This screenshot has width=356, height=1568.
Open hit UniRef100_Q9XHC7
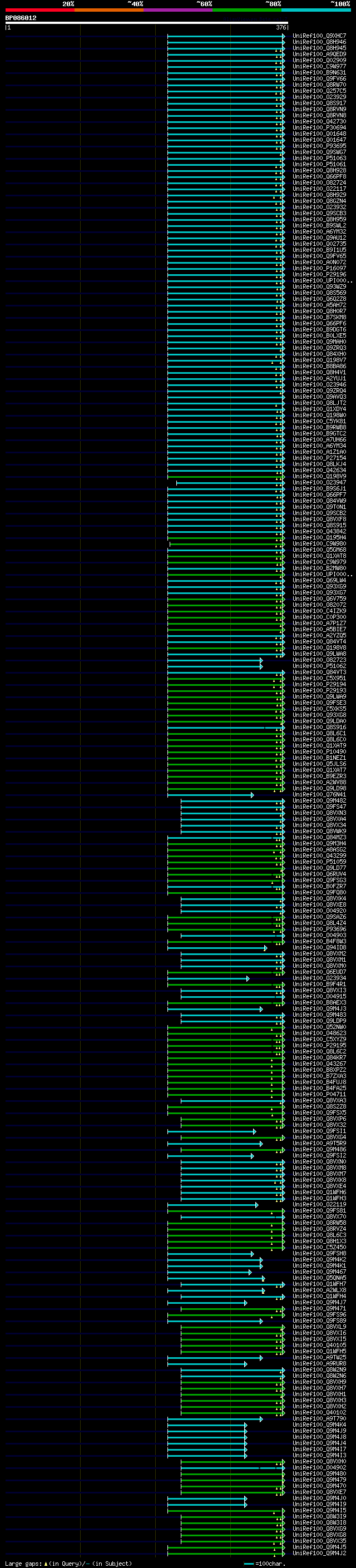319,36
